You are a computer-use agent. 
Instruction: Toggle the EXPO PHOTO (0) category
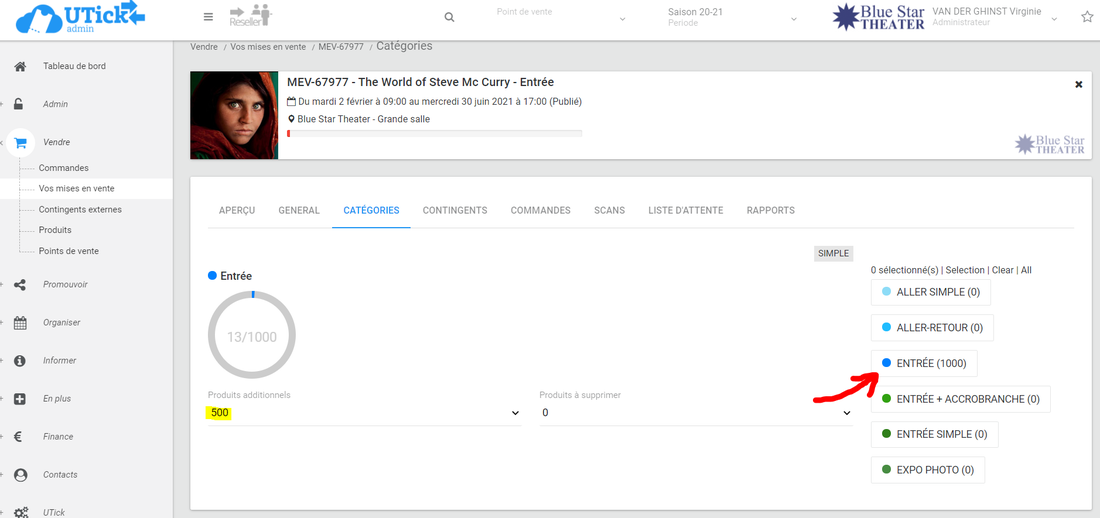tap(927, 470)
